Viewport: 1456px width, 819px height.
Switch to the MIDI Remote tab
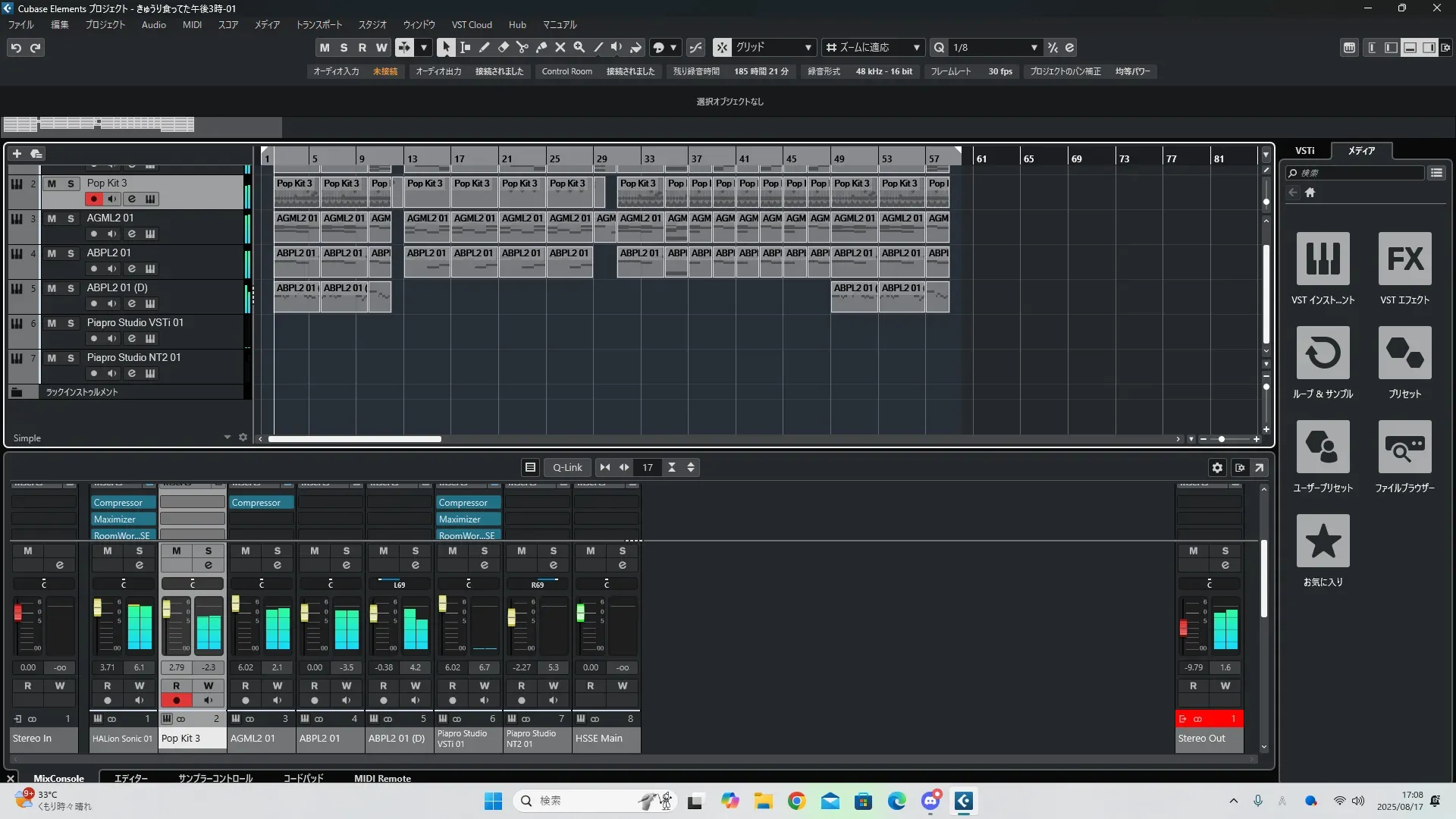tap(382, 778)
